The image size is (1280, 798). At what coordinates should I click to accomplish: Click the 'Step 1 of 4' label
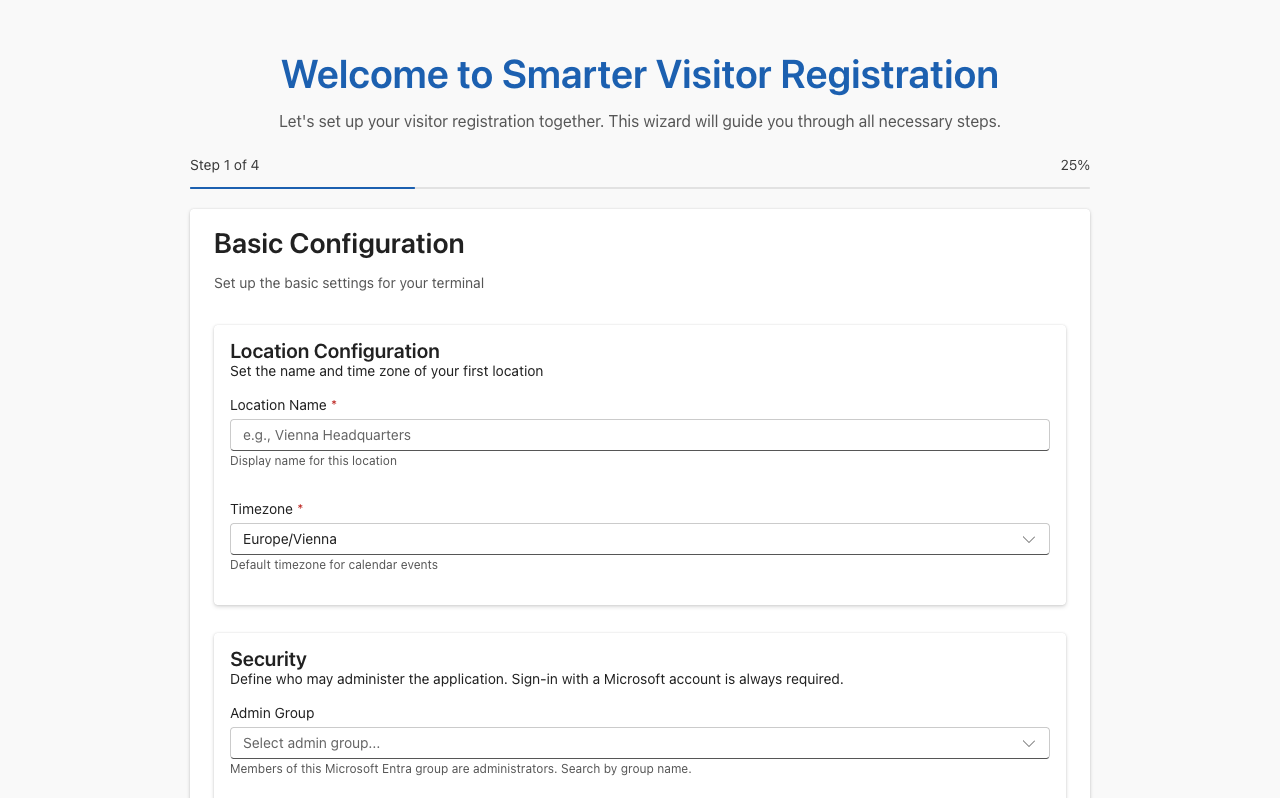click(x=225, y=165)
